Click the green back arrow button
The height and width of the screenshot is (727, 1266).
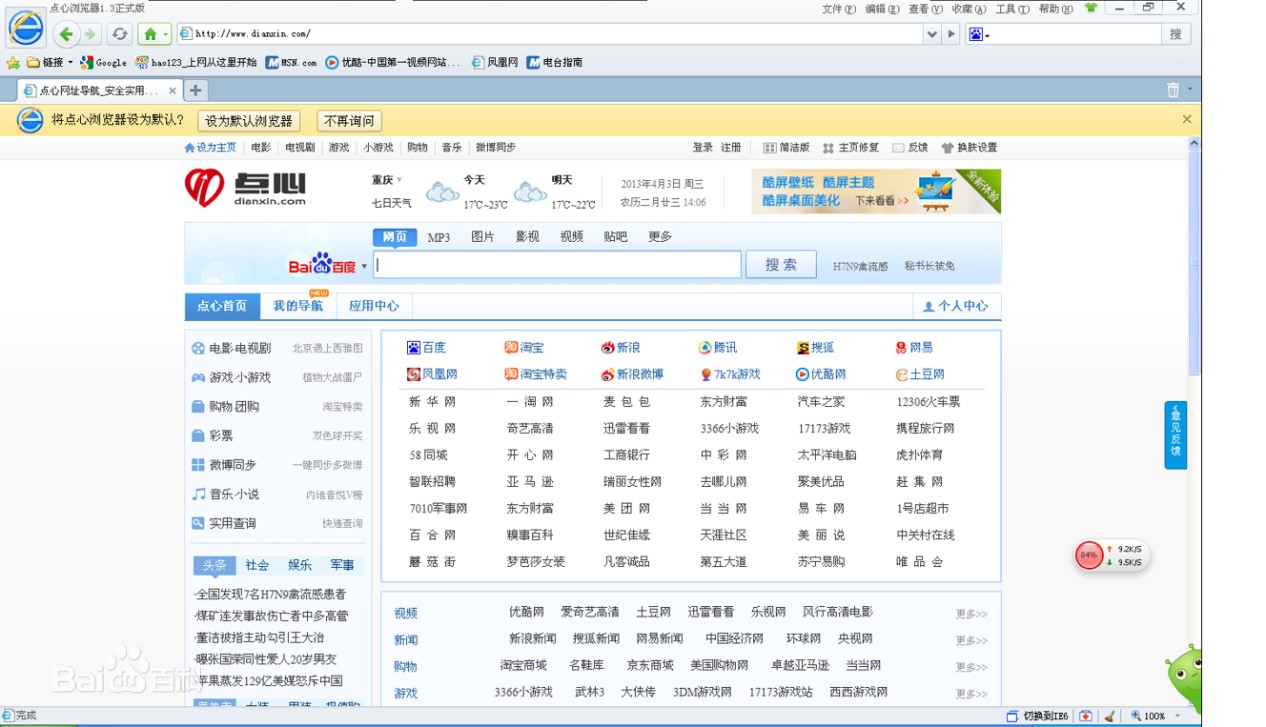click(x=66, y=34)
